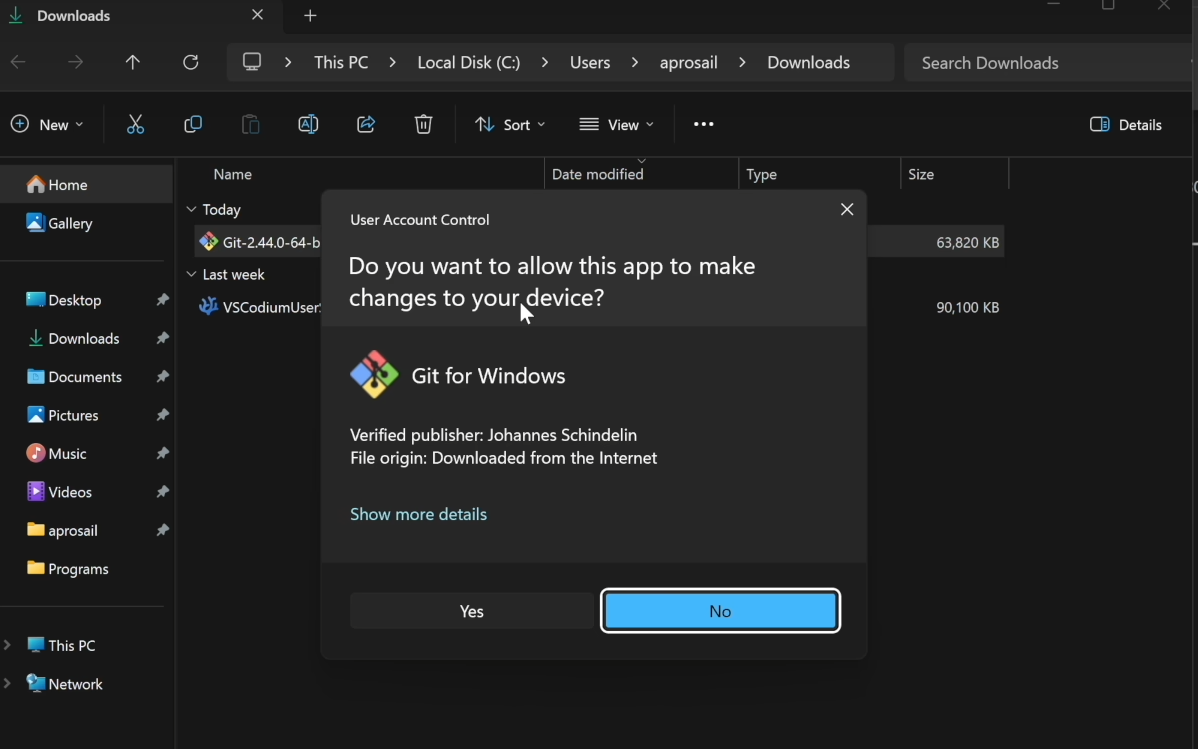Open the Sort dropdown menu
1198x749 pixels.
coord(510,125)
